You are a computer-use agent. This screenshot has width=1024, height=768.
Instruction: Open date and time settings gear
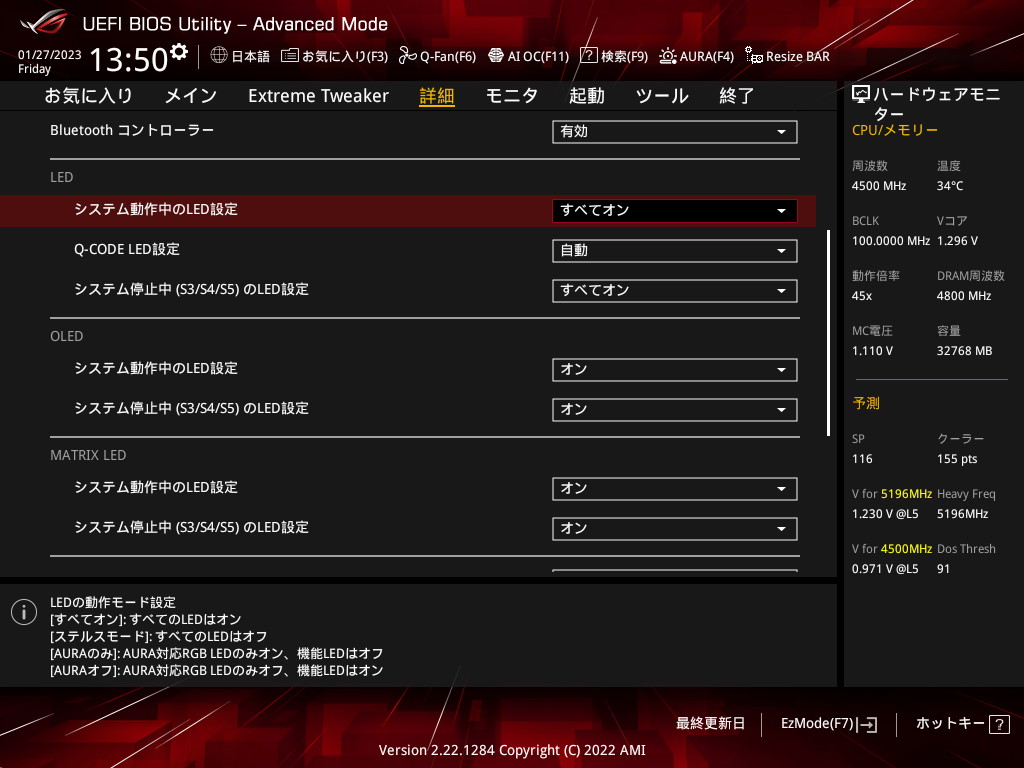179,51
